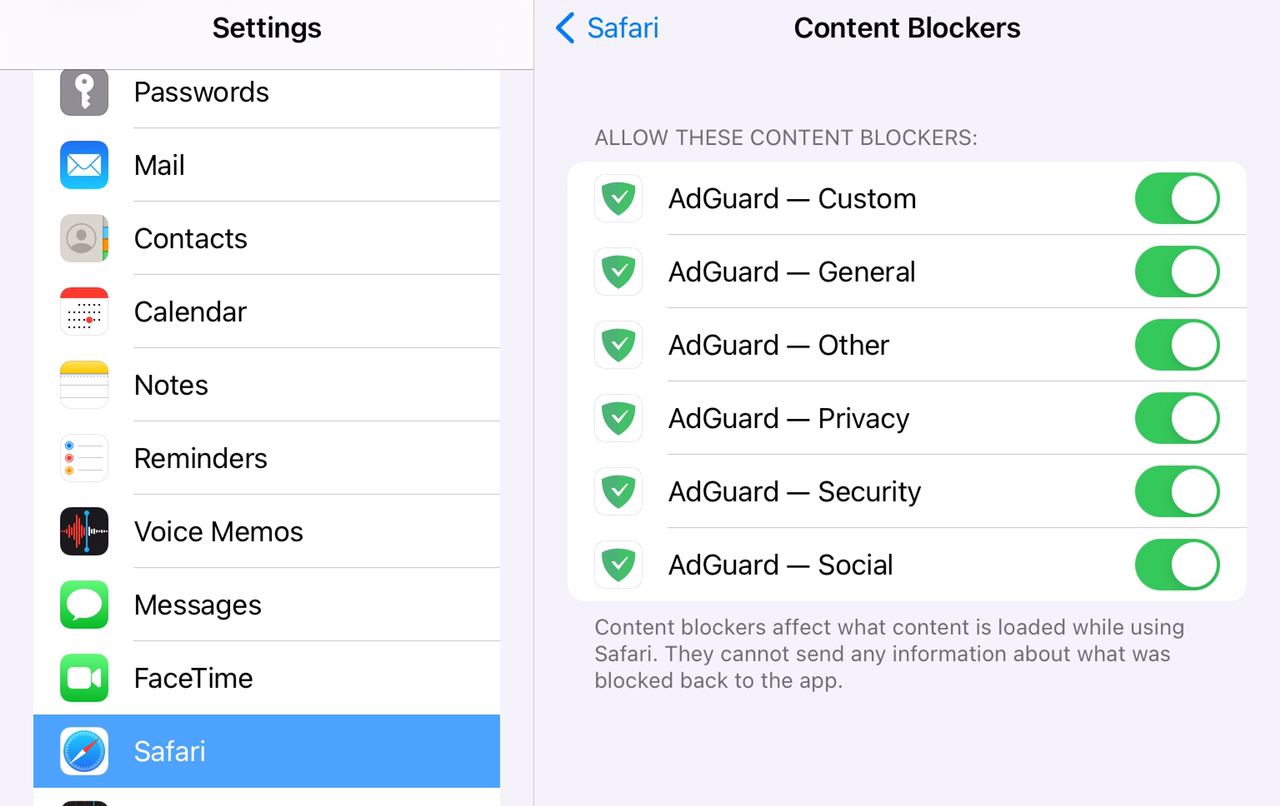Select the Contacts app icon
This screenshot has height=806, width=1280.
[x=84, y=238]
